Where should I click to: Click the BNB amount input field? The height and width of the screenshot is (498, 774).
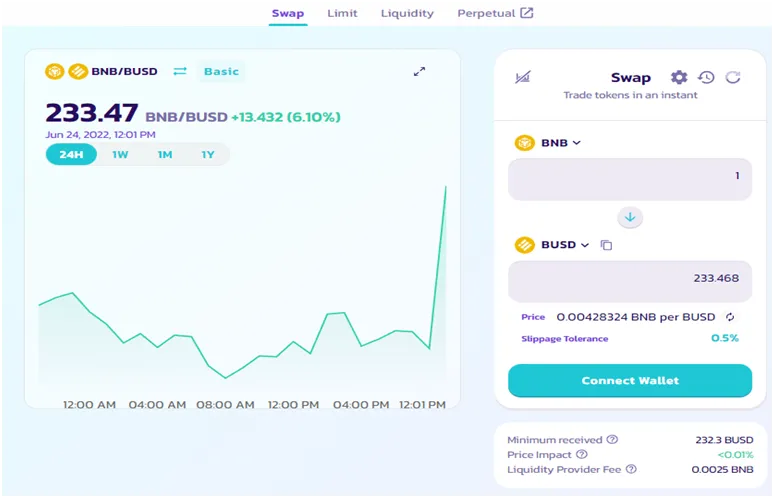630,179
